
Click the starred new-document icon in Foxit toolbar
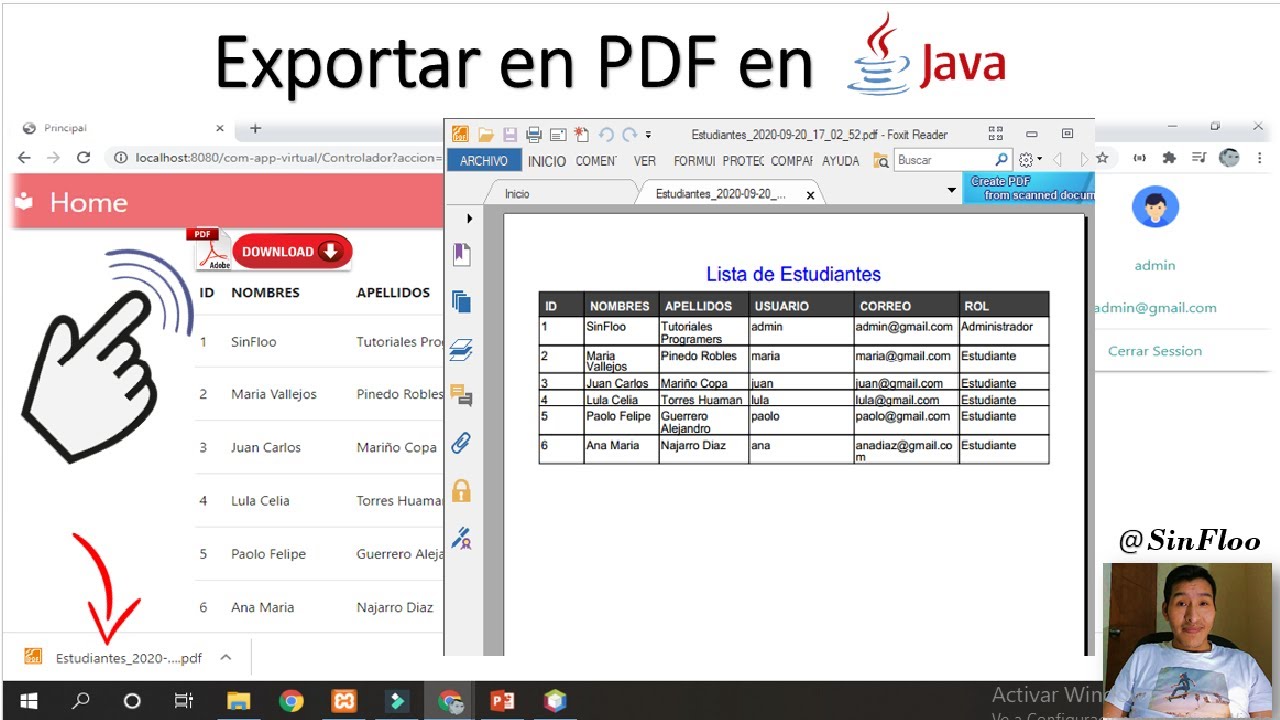pyautogui.click(x=581, y=134)
